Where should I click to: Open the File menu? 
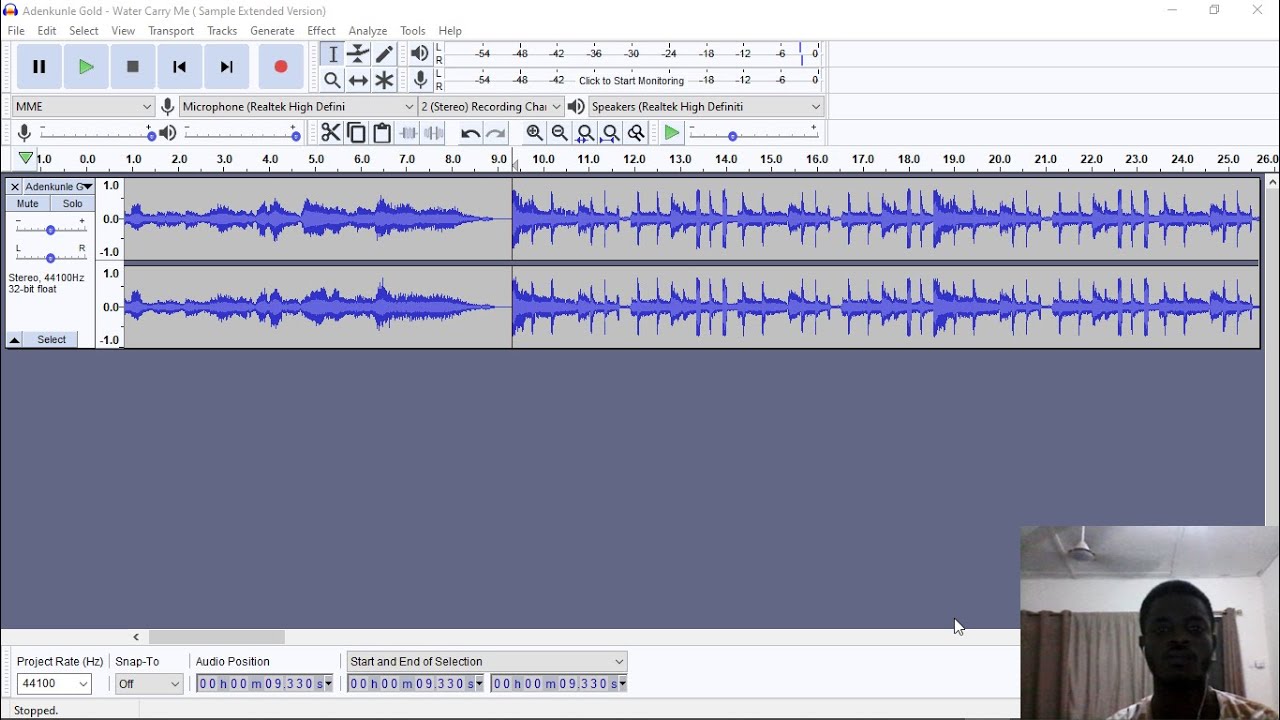pyautogui.click(x=16, y=31)
